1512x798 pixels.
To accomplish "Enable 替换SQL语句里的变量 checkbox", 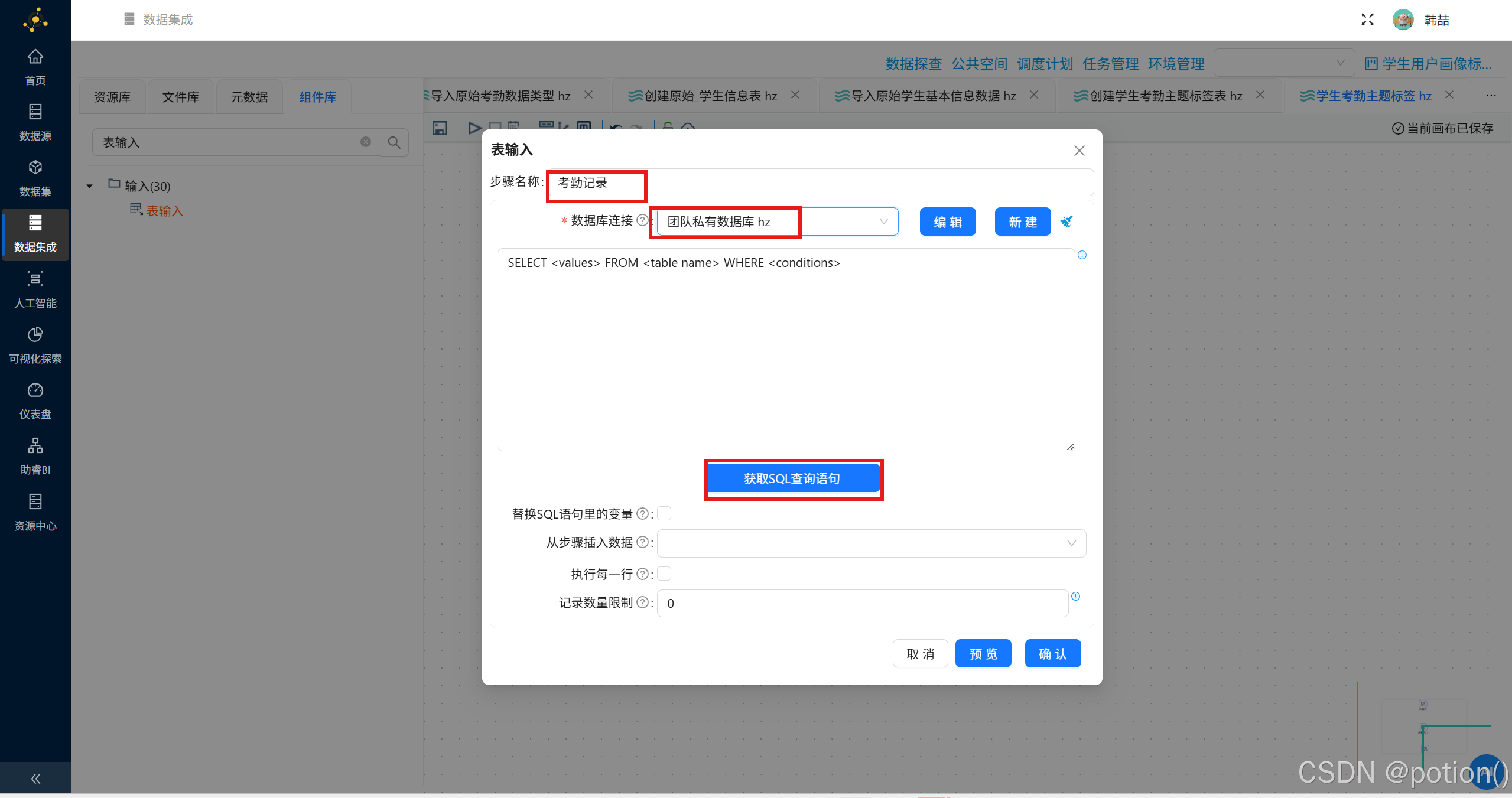I will pos(664,513).
